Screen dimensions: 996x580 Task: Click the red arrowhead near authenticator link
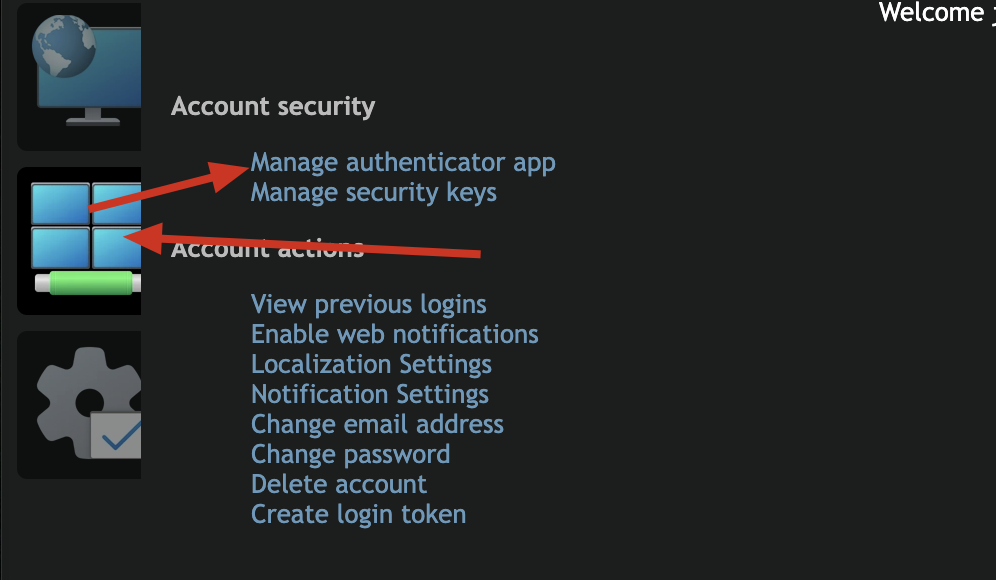click(229, 175)
